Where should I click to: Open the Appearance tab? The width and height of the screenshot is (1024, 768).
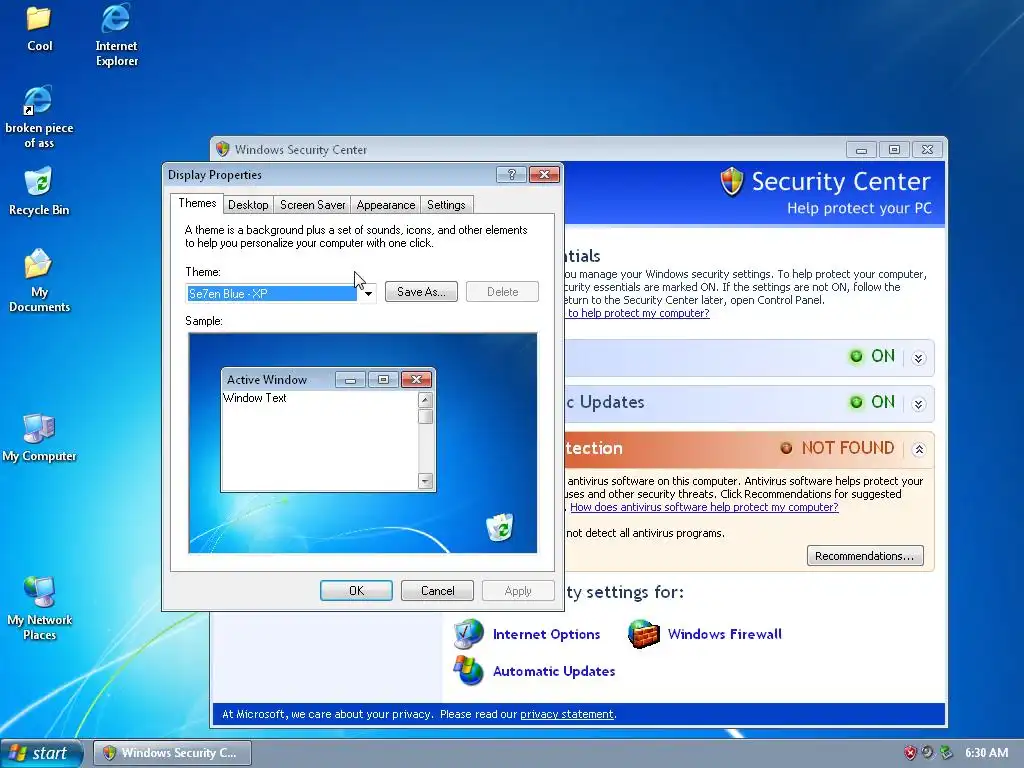pos(385,204)
